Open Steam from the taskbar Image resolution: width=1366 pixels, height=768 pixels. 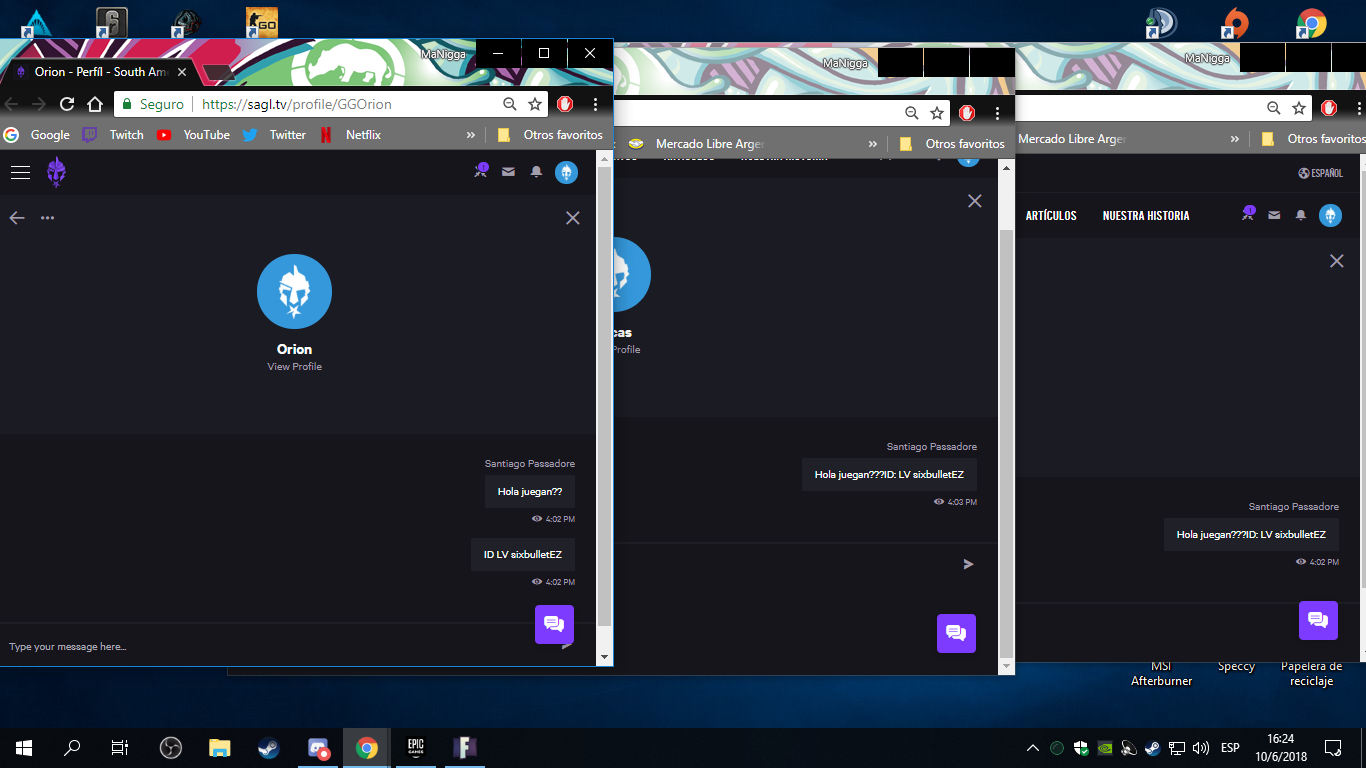click(269, 748)
